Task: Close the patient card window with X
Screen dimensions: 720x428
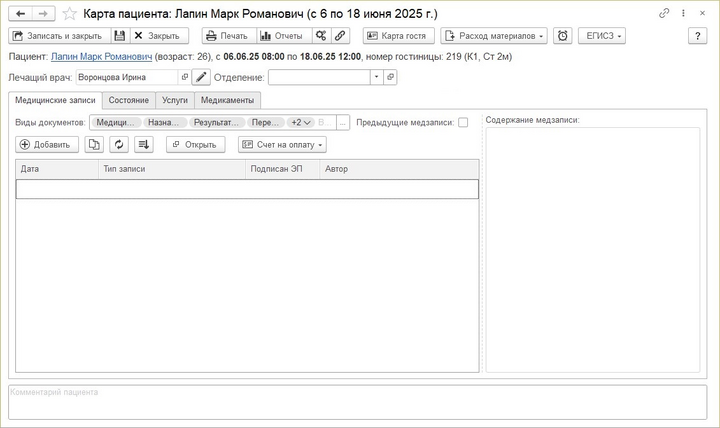Action: pyautogui.click(x=702, y=13)
